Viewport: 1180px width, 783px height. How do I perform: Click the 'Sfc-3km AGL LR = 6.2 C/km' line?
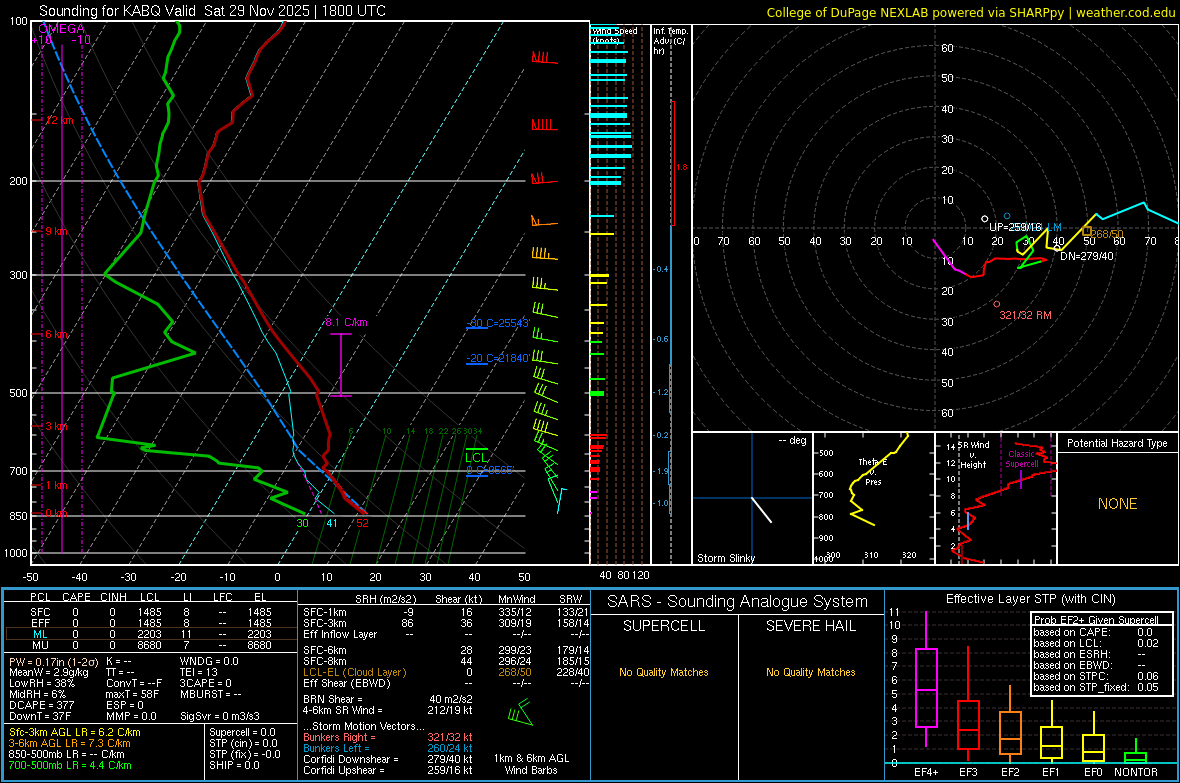click(x=75, y=733)
